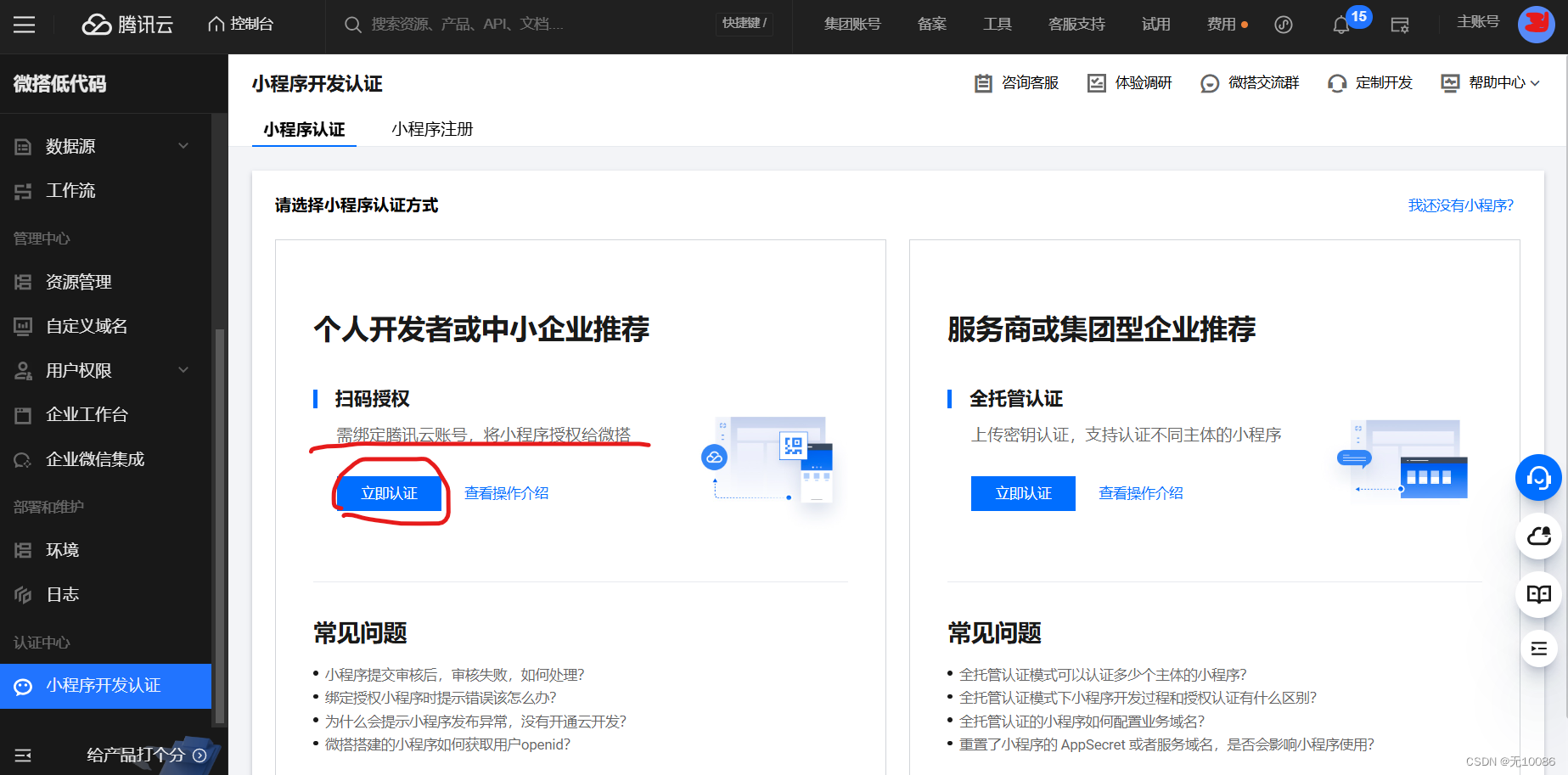Open 工作流 in the sidebar
Image resolution: width=1568 pixels, height=775 pixels.
pyautogui.click(x=105, y=190)
